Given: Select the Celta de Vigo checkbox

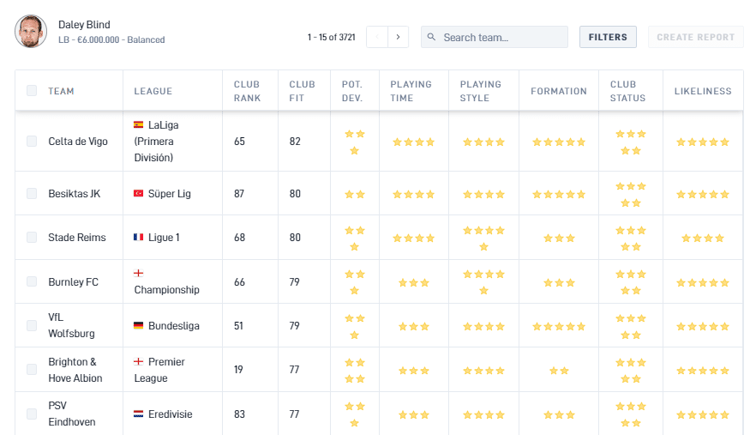Looking at the screenshot, I should pyautogui.click(x=32, y=141).
